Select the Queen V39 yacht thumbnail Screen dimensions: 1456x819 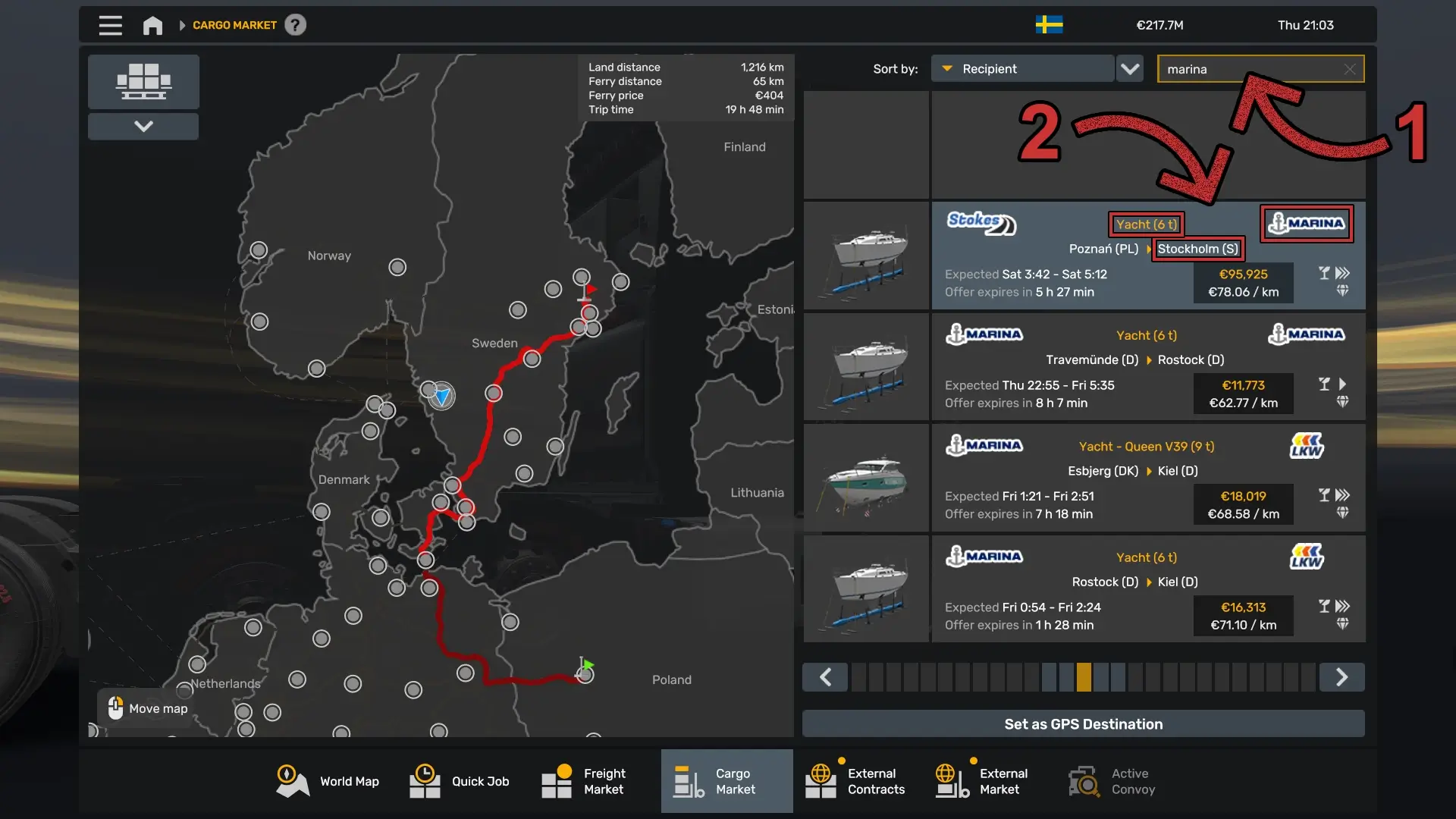click(866, 478)
